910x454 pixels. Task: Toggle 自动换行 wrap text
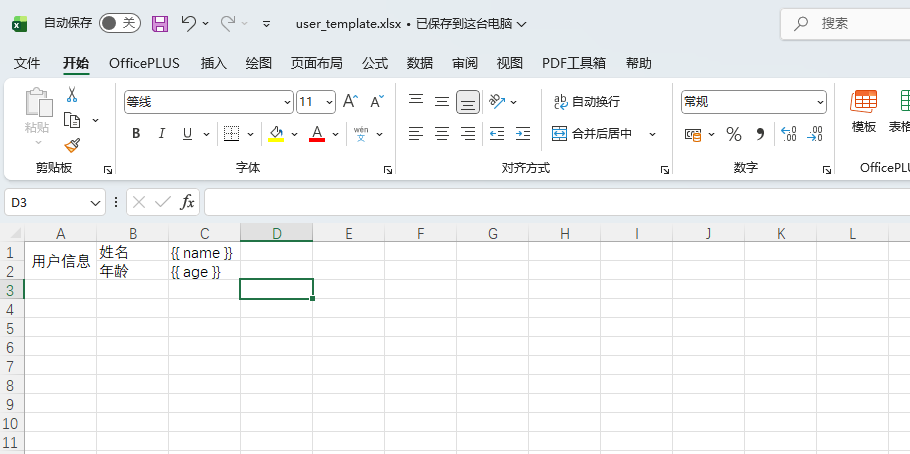[587, 101]
